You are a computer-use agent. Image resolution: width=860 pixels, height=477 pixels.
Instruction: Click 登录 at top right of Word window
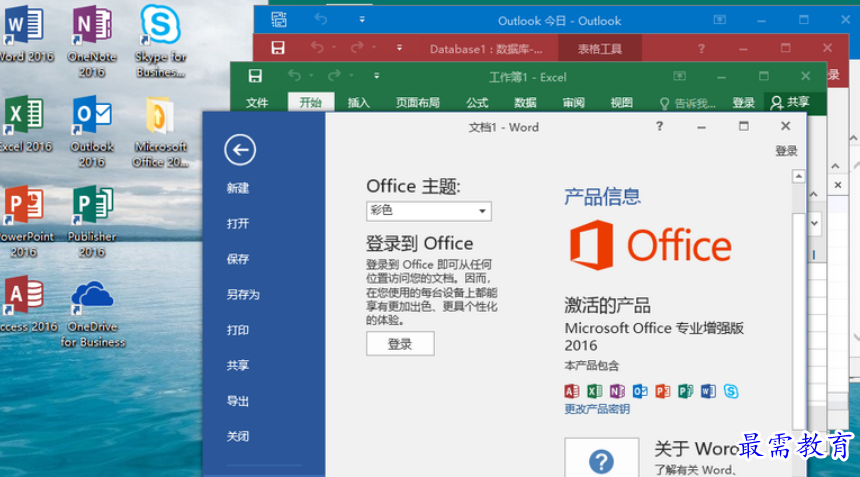click(786, 151)
